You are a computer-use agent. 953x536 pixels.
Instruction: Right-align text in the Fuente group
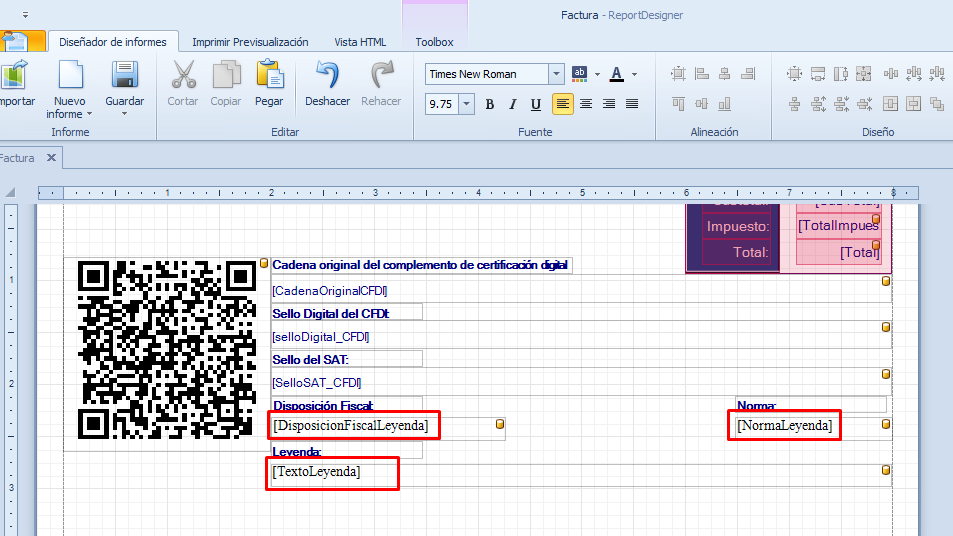point(609,104)
